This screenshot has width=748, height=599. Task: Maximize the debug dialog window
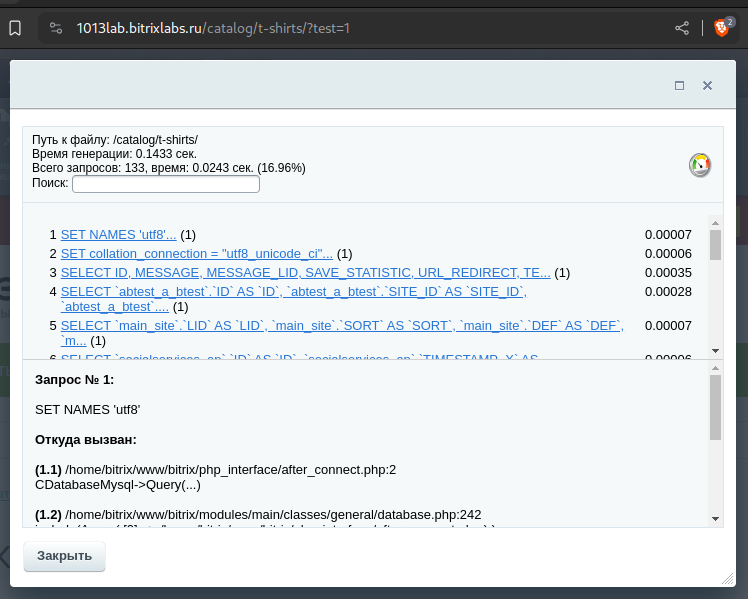pos(679,85)
